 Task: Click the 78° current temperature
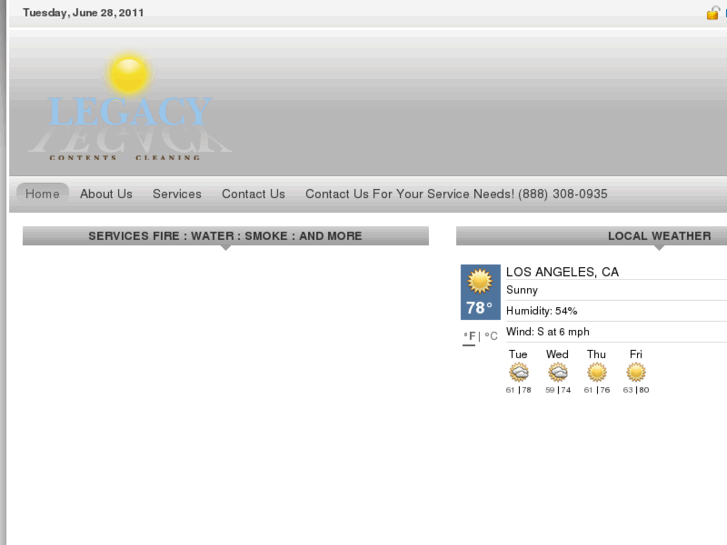(x=479, y=308)
